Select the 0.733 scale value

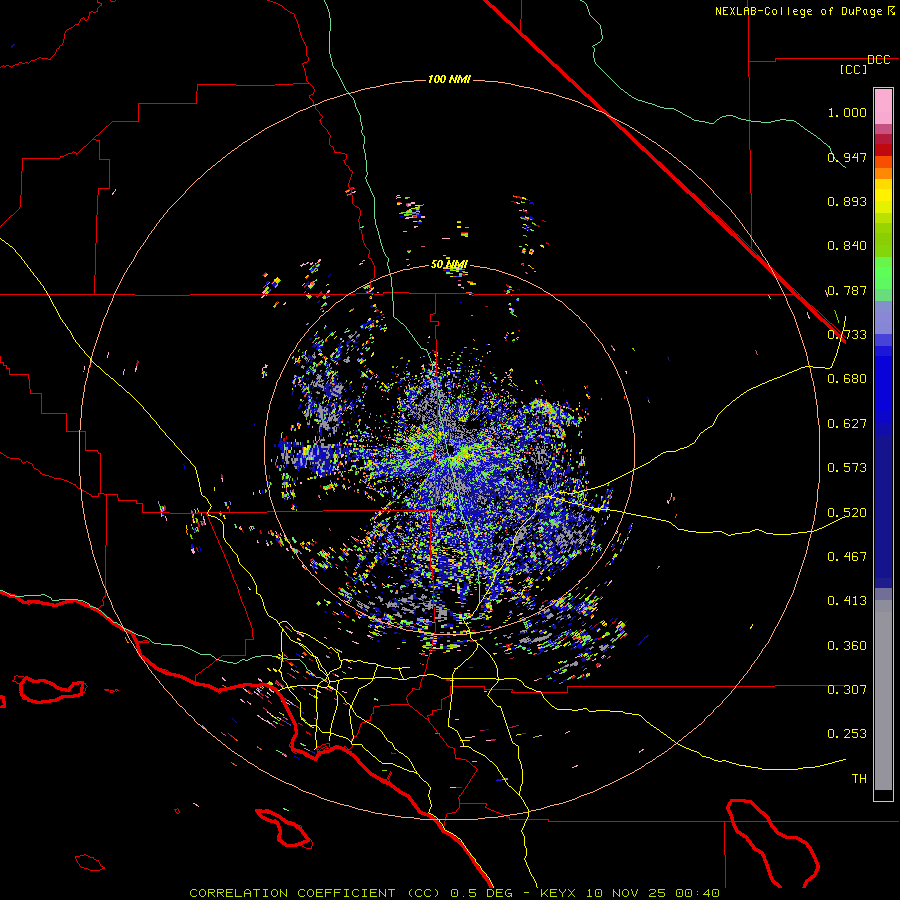tap(847, 335)
